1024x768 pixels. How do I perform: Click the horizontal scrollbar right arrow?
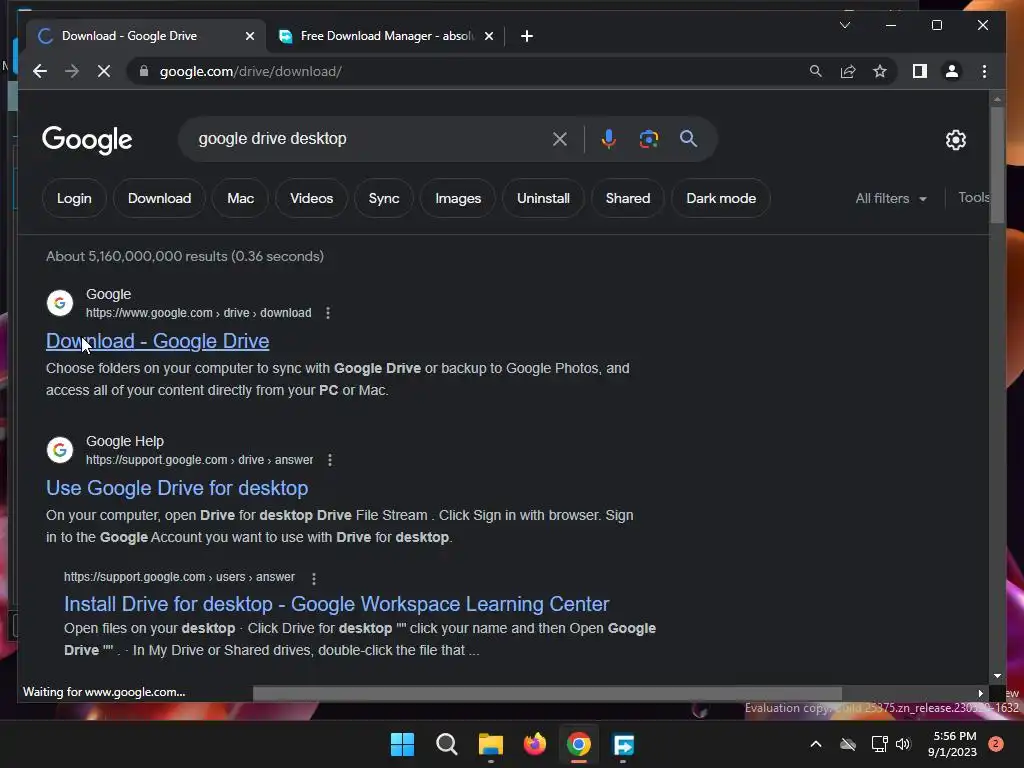point(980,694)
